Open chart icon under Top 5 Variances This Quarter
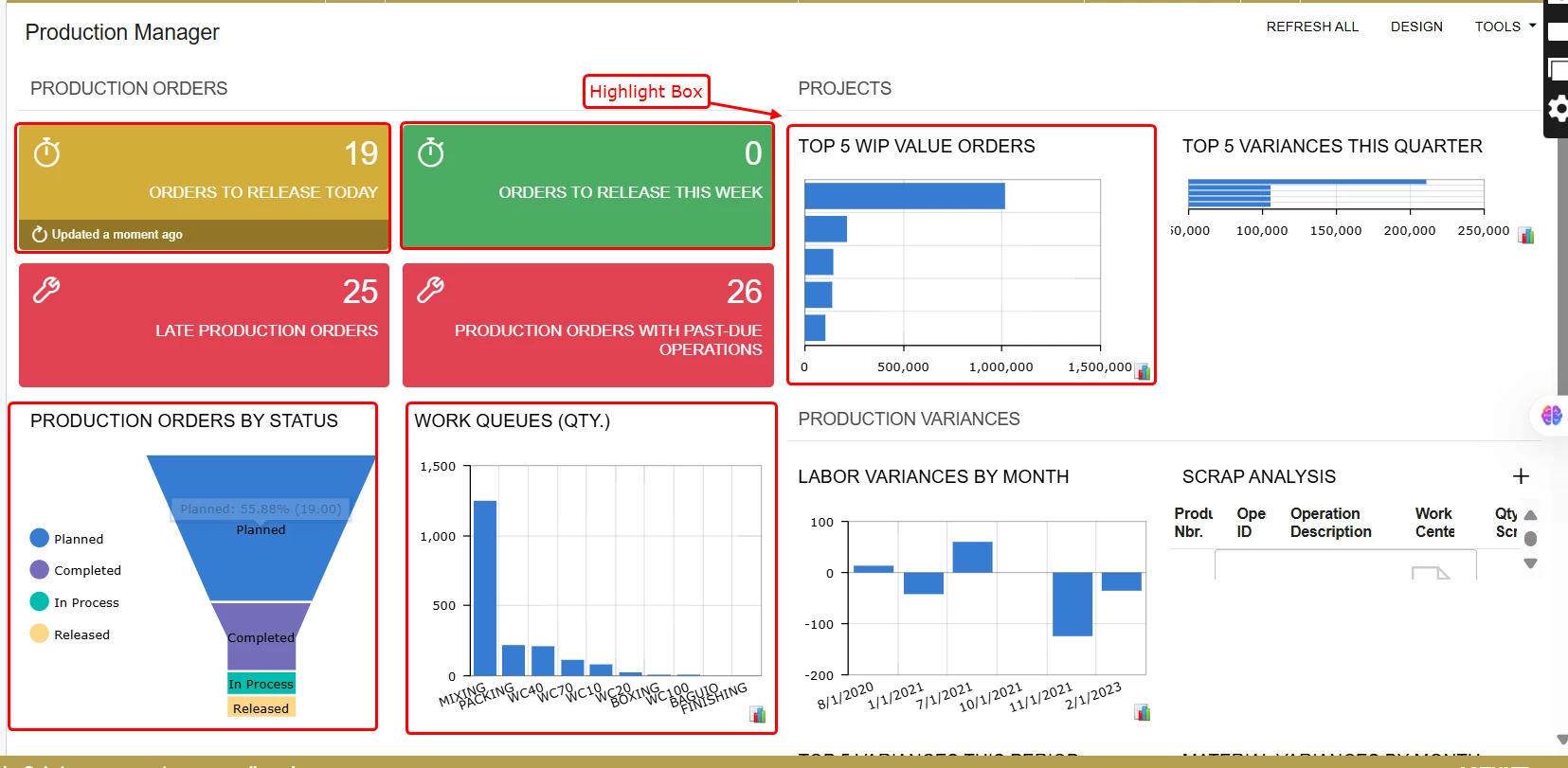The height and width of the screenshot is (768, 1568). pos(1525,235)
